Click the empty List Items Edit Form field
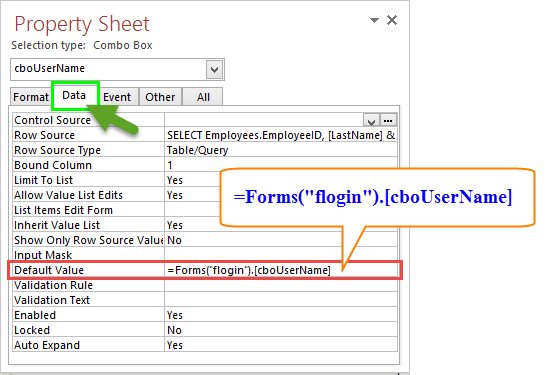The height and width of the screenshot is (375, 547). point(192,210)
